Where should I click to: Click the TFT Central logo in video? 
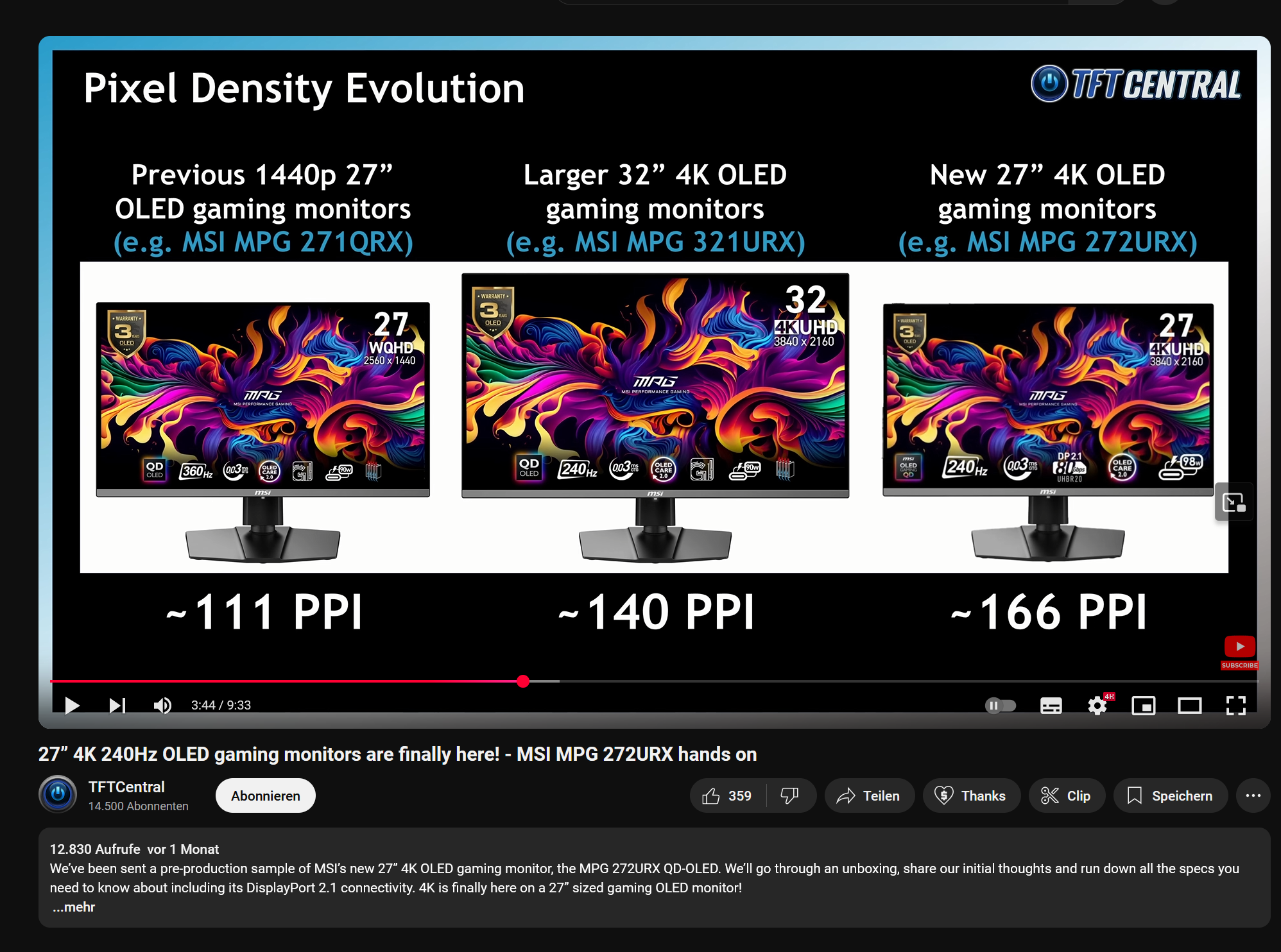tap(1135, 84)
